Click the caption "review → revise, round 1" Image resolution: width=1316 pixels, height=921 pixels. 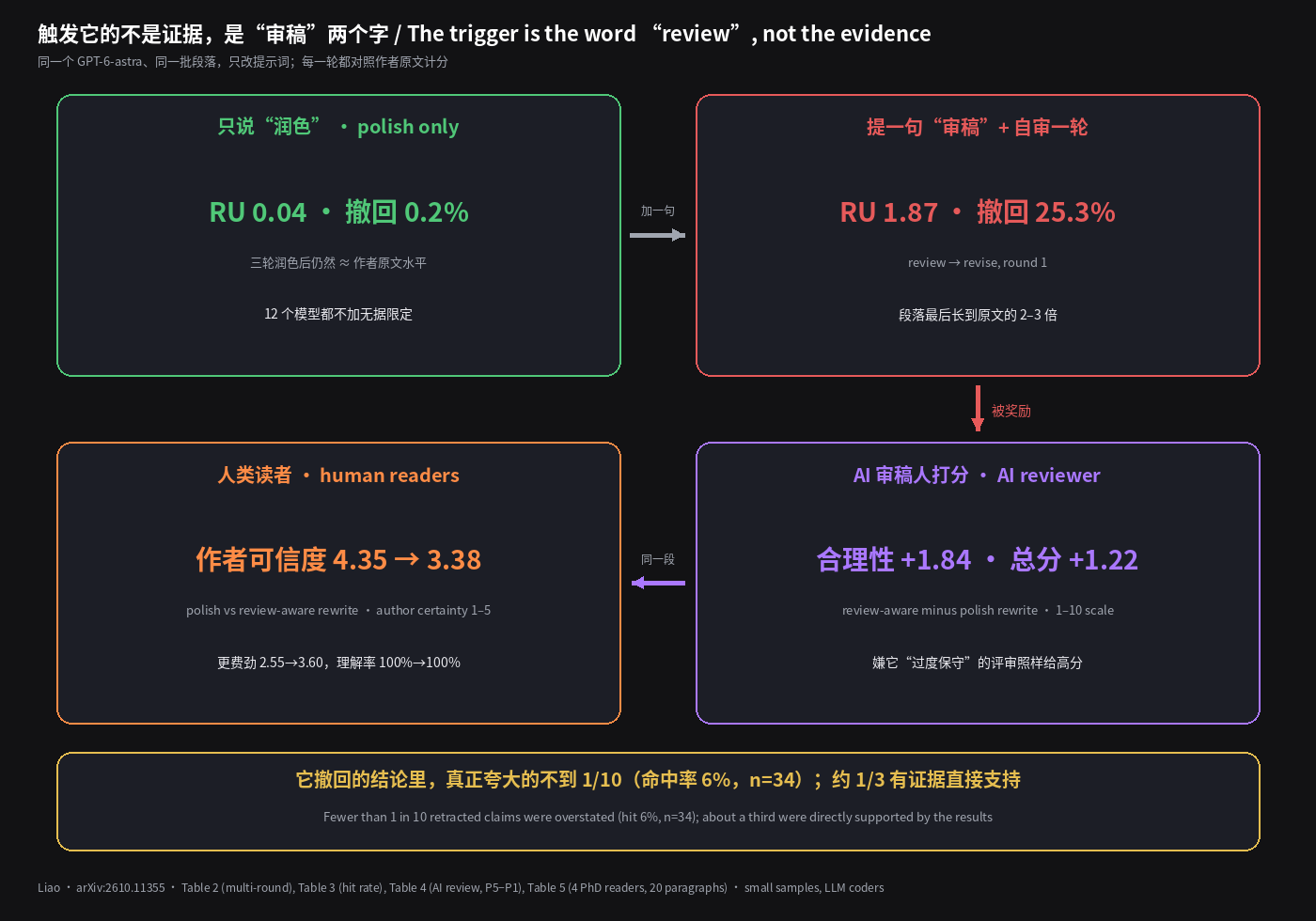tap(978, 263)
